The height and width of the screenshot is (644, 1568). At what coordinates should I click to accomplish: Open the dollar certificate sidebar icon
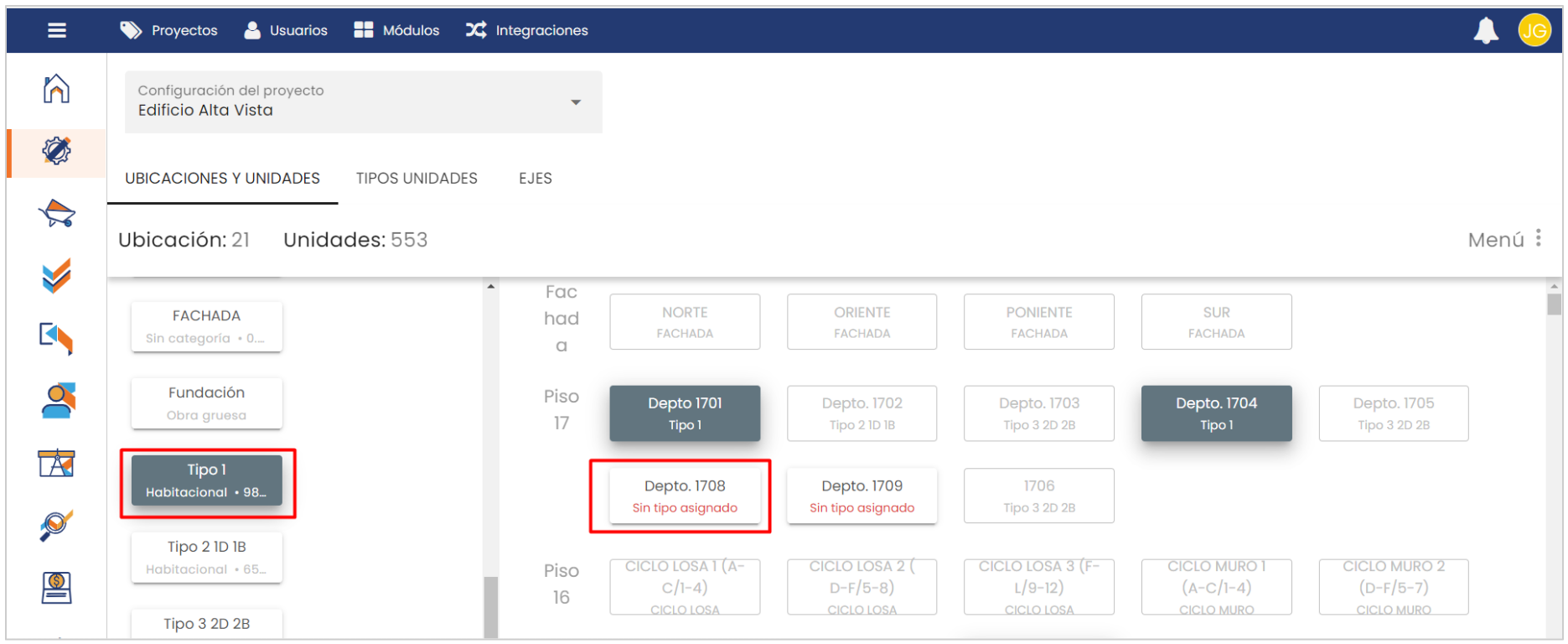[x=56, y=587]
